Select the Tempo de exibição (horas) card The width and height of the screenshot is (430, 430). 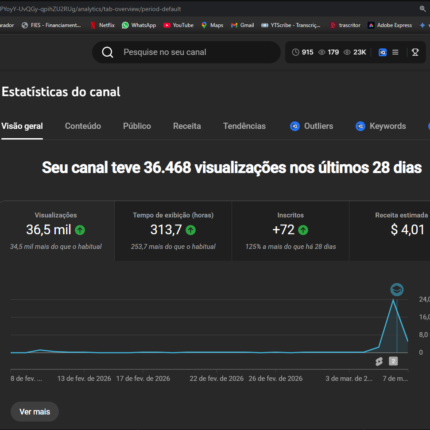coord(173,231)
